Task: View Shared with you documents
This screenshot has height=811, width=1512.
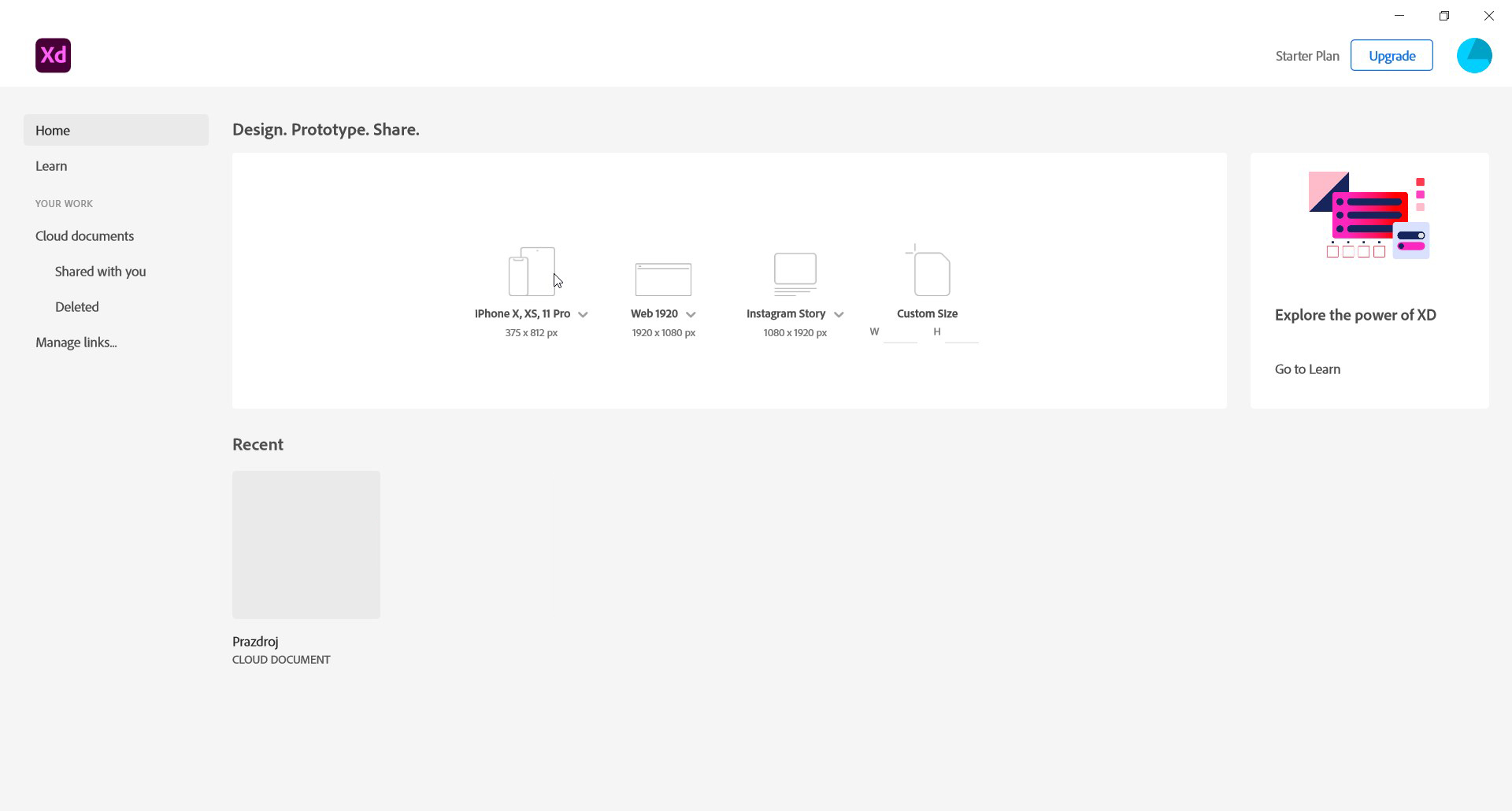Action: (x=100, y=271)
